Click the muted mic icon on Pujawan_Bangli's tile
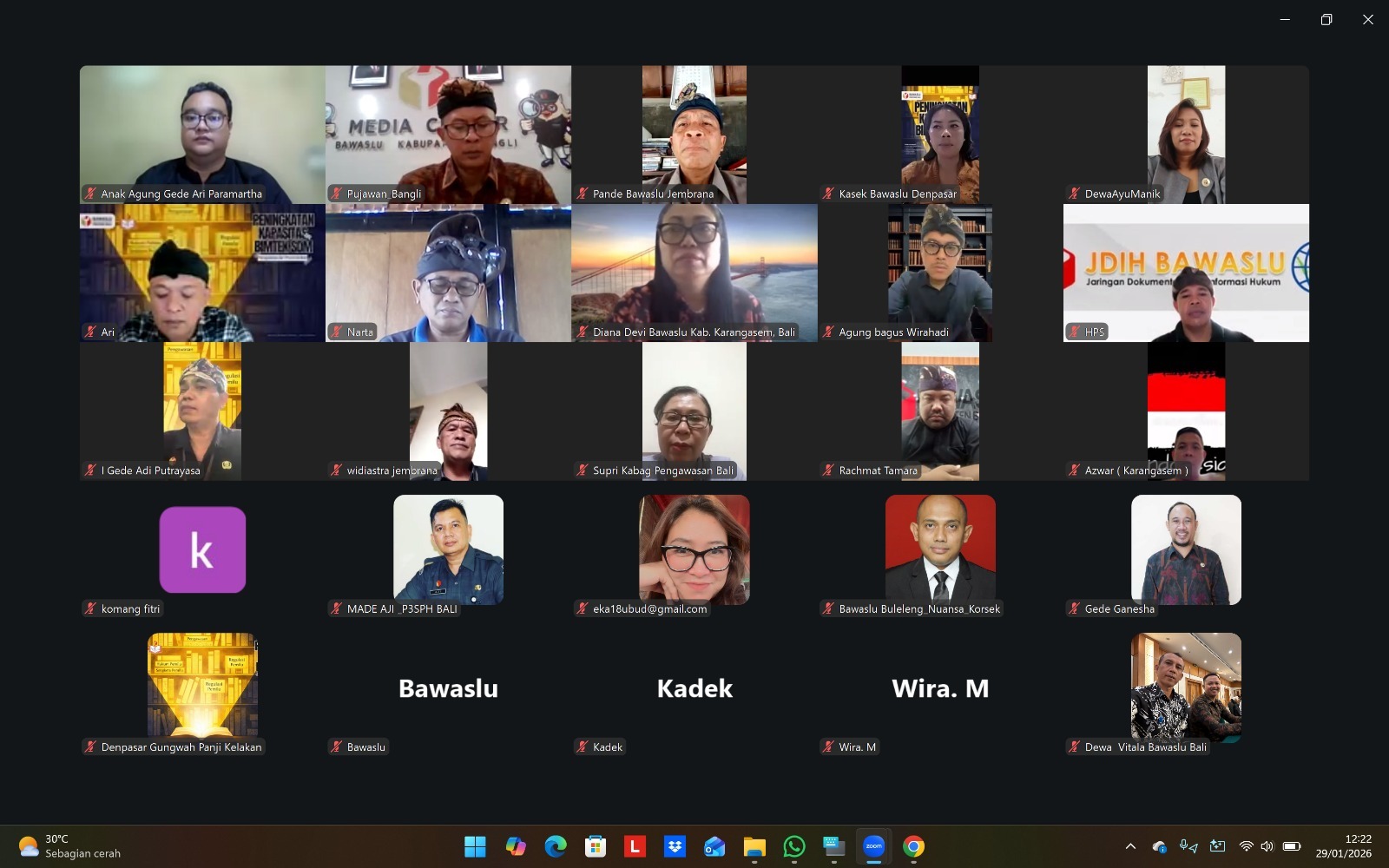Screen dimensions: 1389x868 (336, 194)
